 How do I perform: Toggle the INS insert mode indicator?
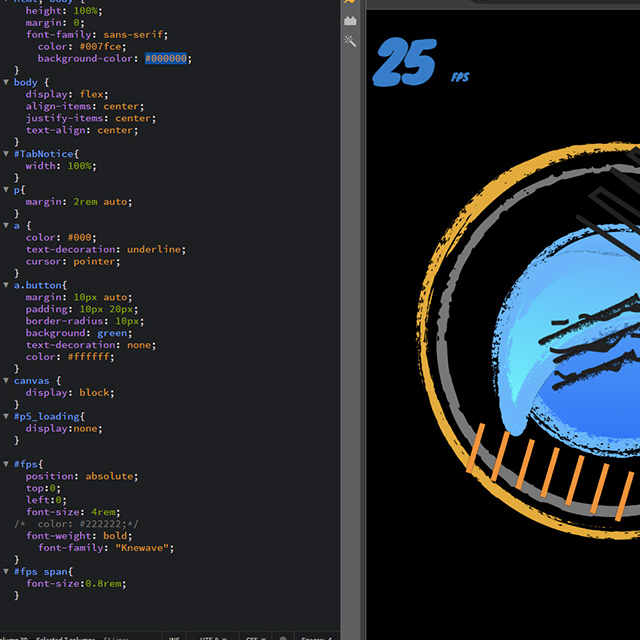(174, 637)
